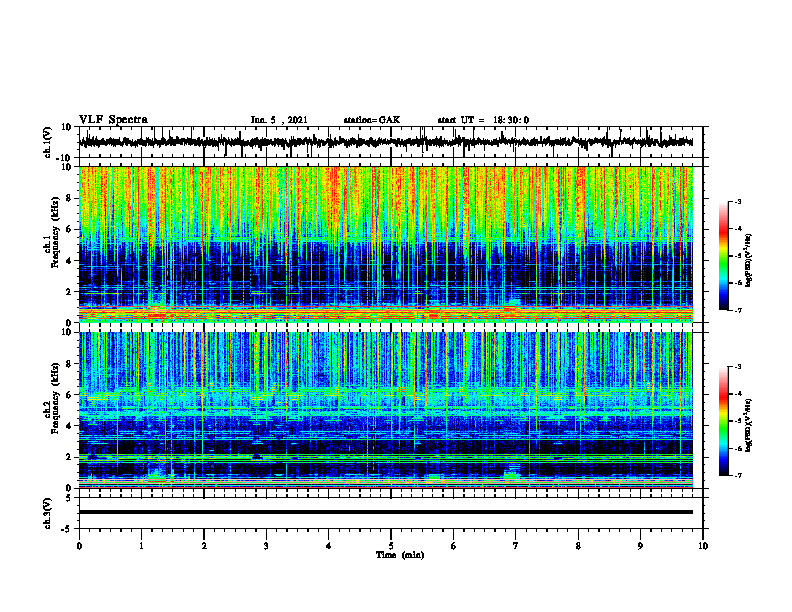Click the 2 tick label on the time axis

[204, 546]
